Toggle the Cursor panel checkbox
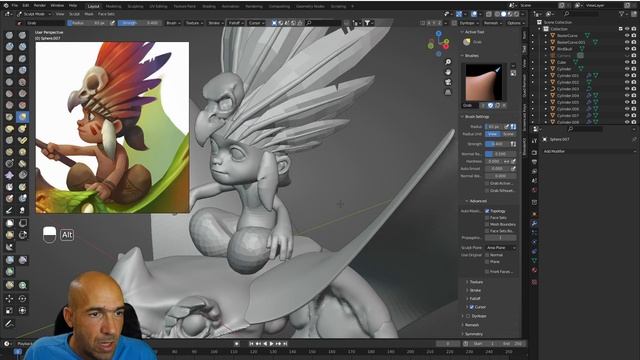The height and width of the screenshot is (360, 640). pos(472,307)
